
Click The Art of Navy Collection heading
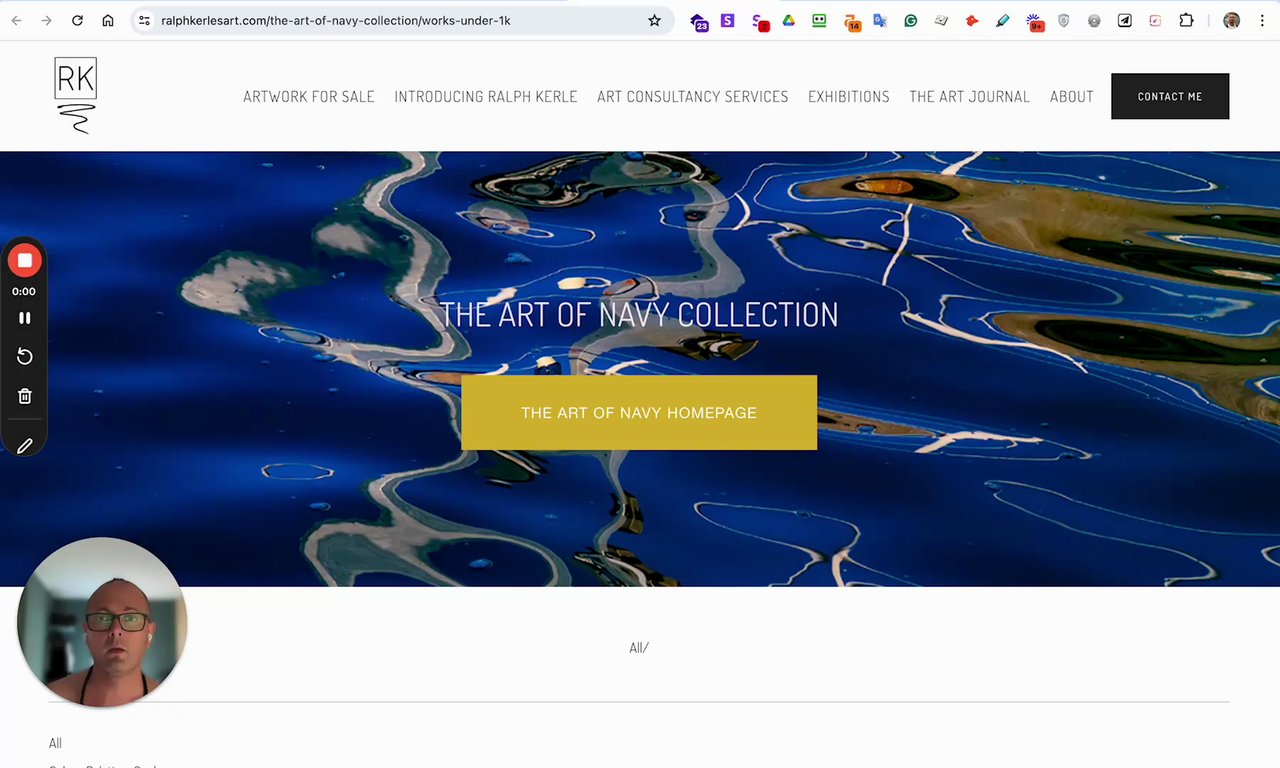(639, 315)
